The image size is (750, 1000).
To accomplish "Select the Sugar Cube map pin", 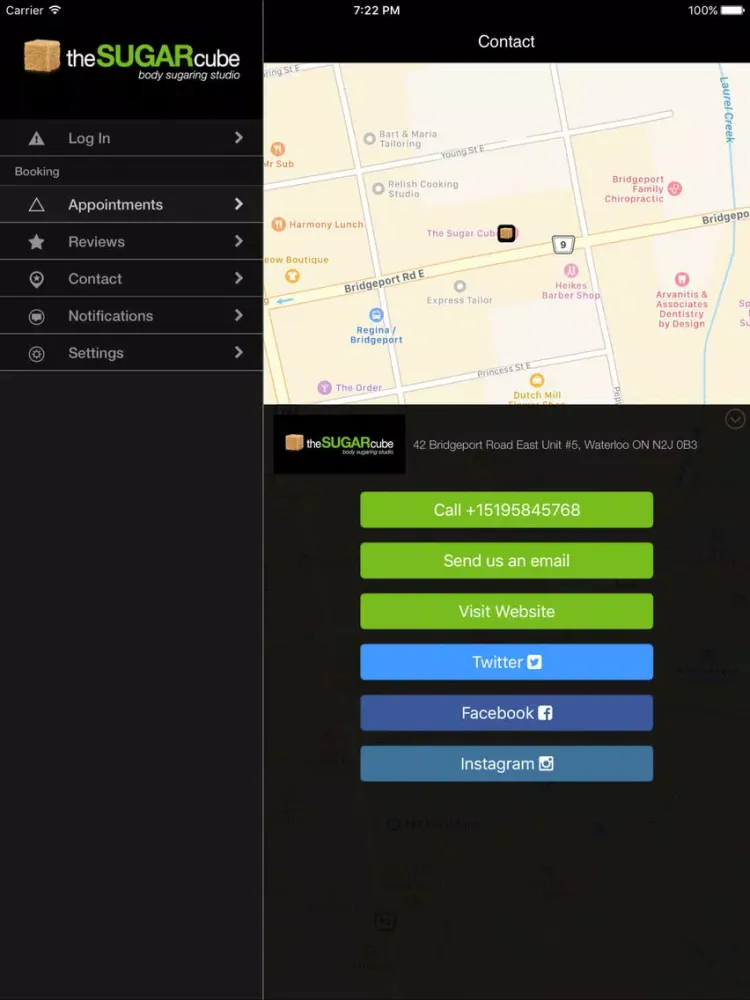I will [x=506, y=233].
